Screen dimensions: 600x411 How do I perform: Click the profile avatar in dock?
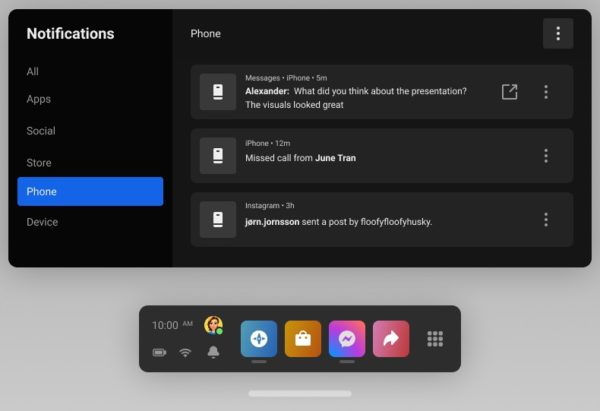coord(214,325)
